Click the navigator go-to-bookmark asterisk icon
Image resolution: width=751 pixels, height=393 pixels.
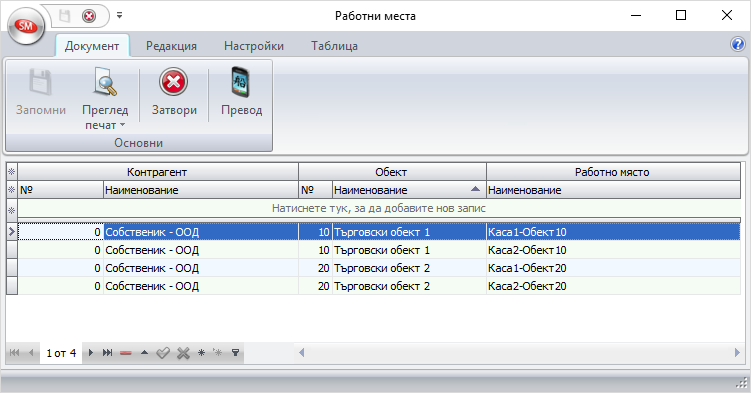(217, 353)
